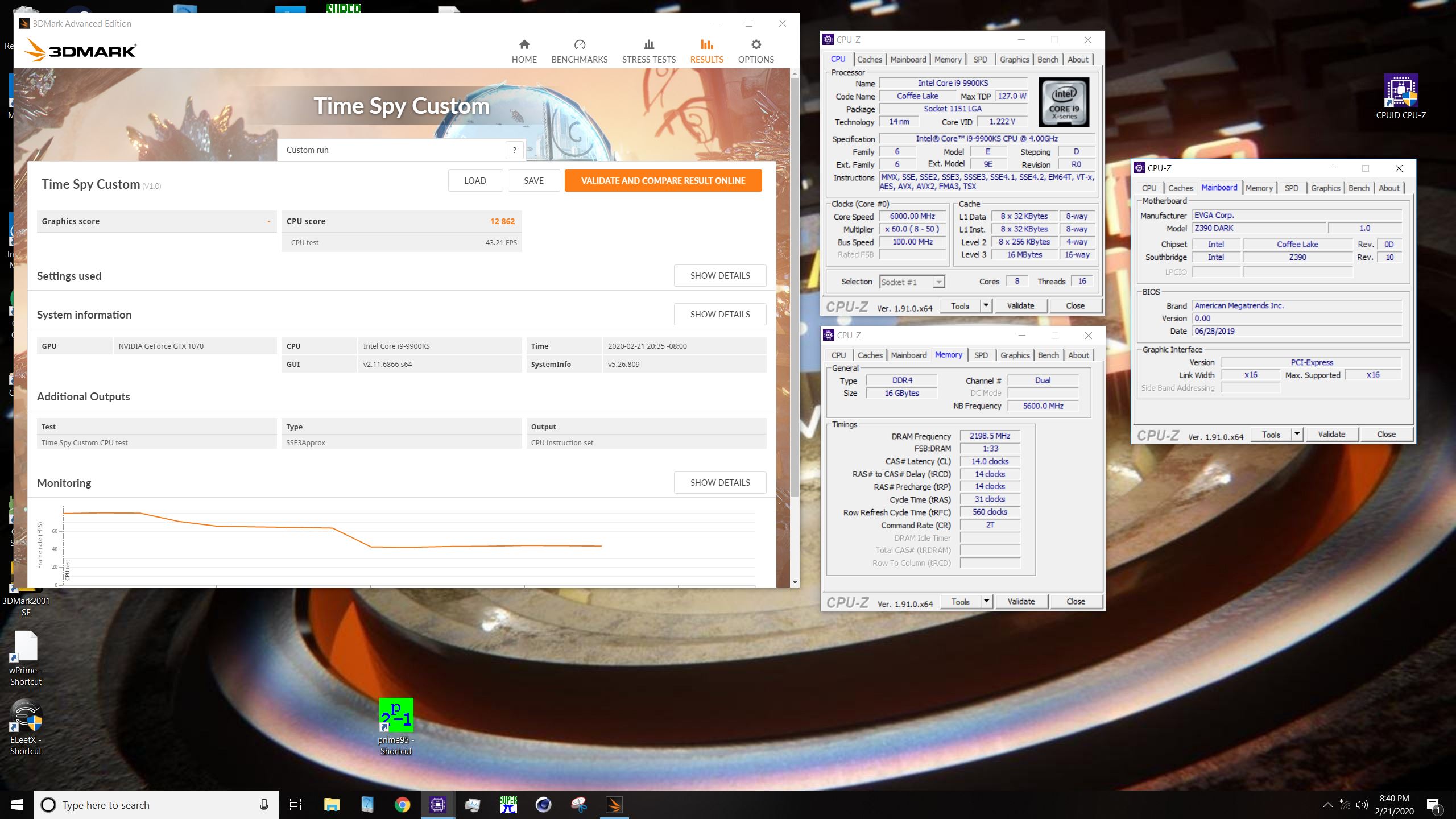Viewport: 1456px width, 819px height.
Task: Show details for System information
Action: tap(720, 315)
